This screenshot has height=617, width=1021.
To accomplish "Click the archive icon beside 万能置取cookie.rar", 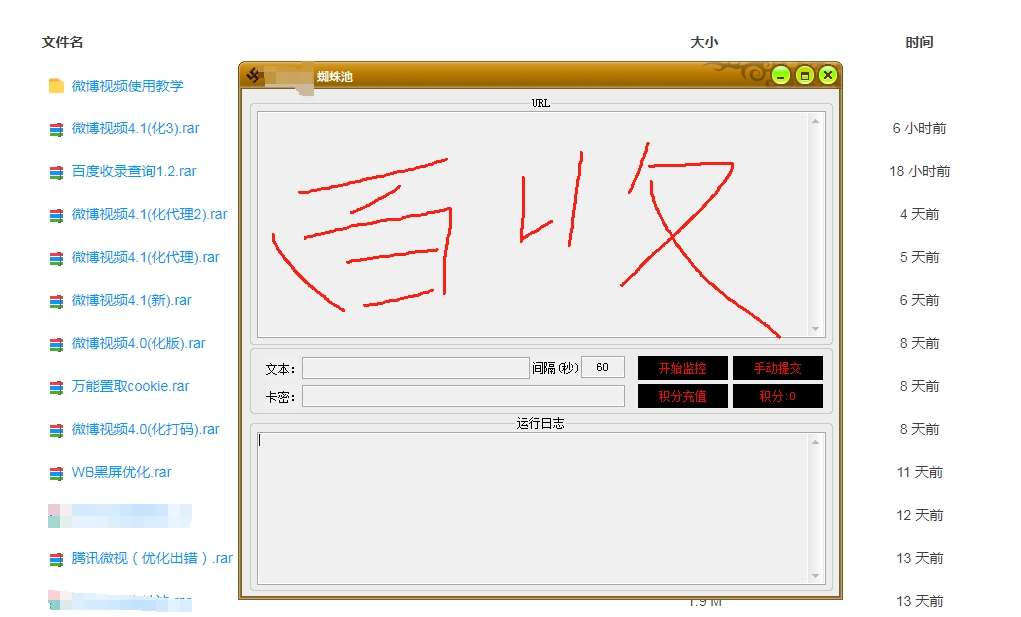I will click(x=56, y=387).
